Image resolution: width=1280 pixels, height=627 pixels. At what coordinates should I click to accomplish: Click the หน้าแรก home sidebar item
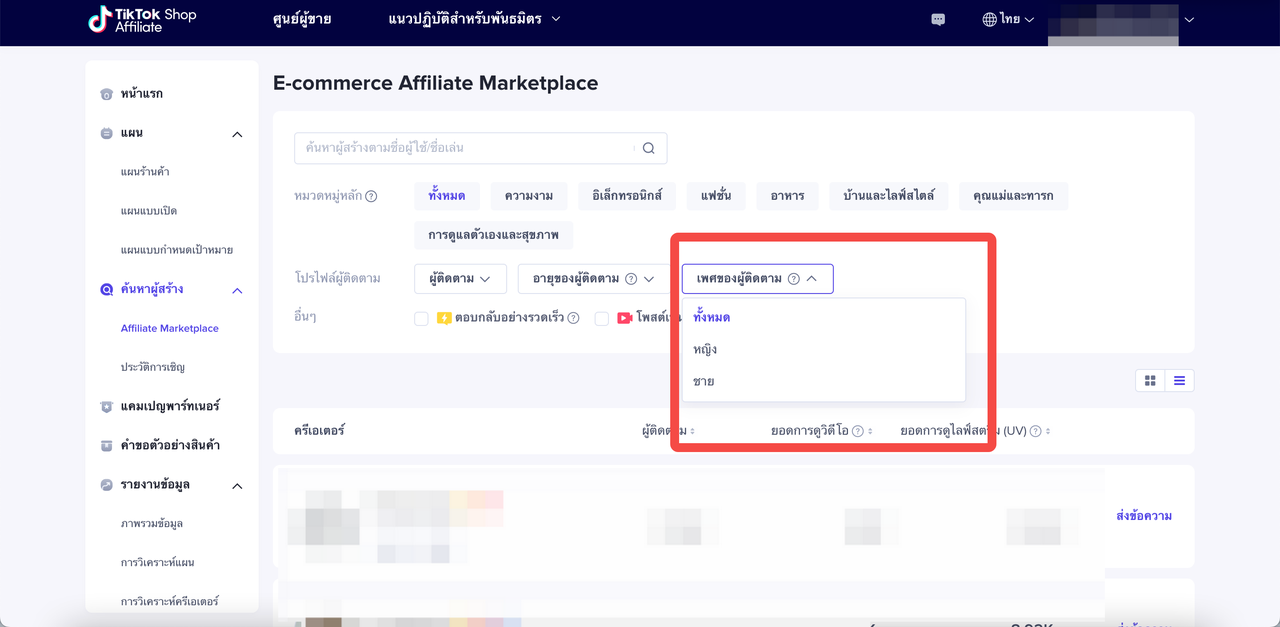coord(141,93)
